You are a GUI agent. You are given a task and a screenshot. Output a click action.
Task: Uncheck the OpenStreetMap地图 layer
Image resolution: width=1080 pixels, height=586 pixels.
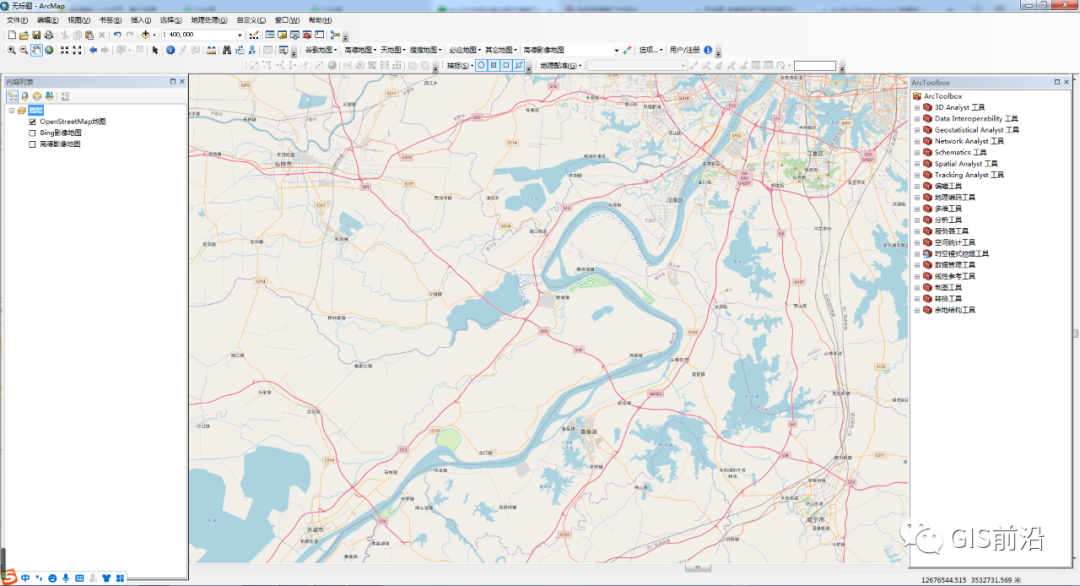(x=32, y=121)
